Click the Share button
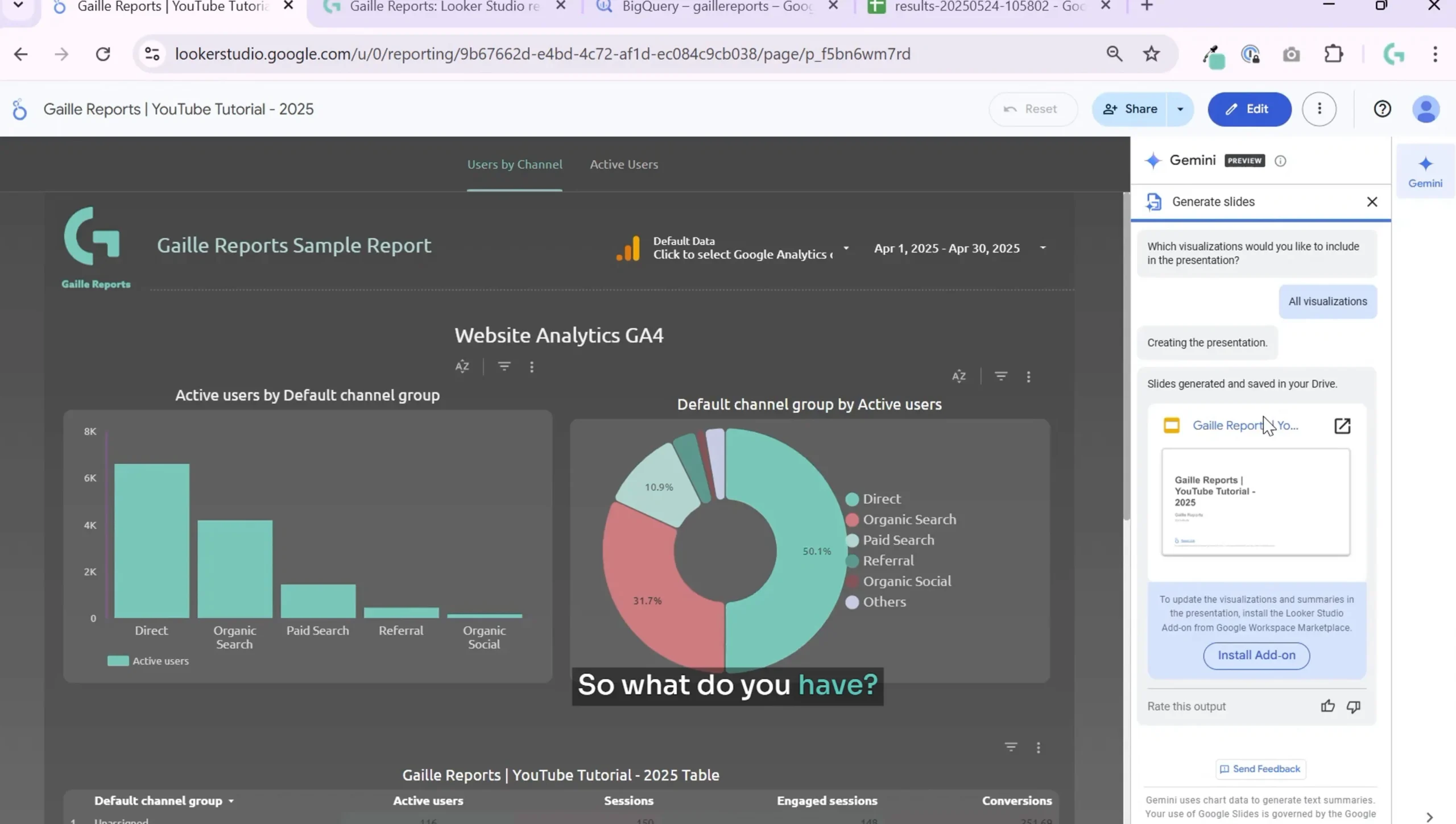This screenshot has height=824, width=1456. coord(1130,109)
